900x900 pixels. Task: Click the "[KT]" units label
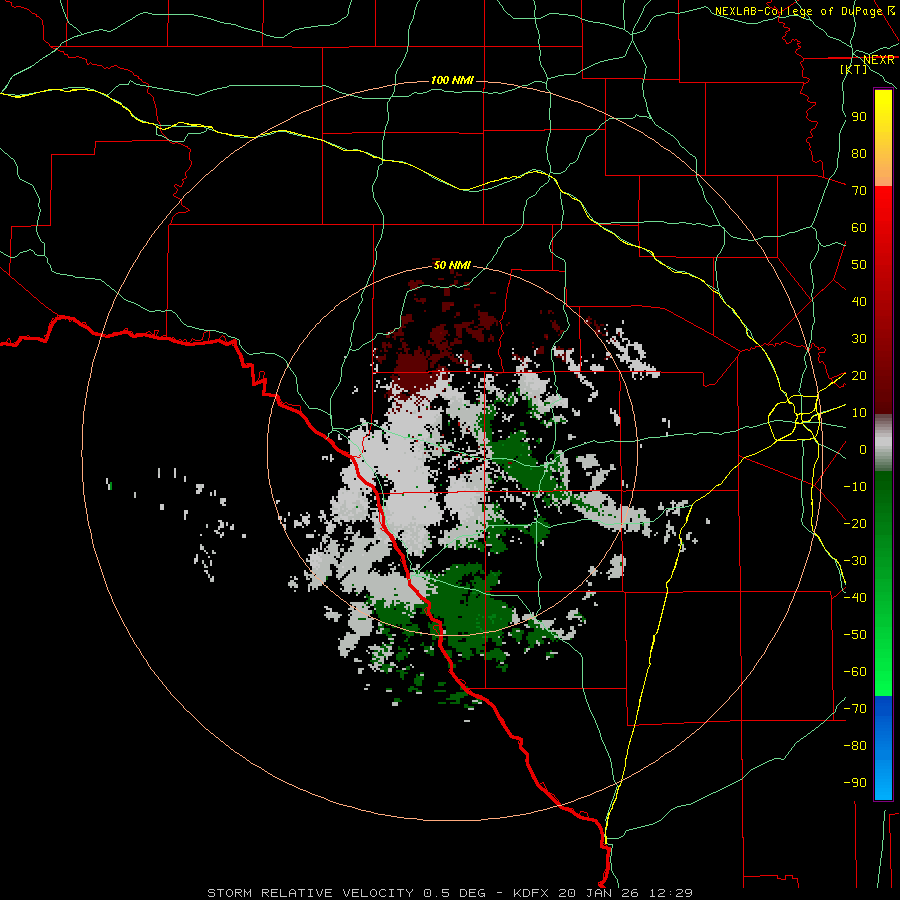click(x=854, y=69)
